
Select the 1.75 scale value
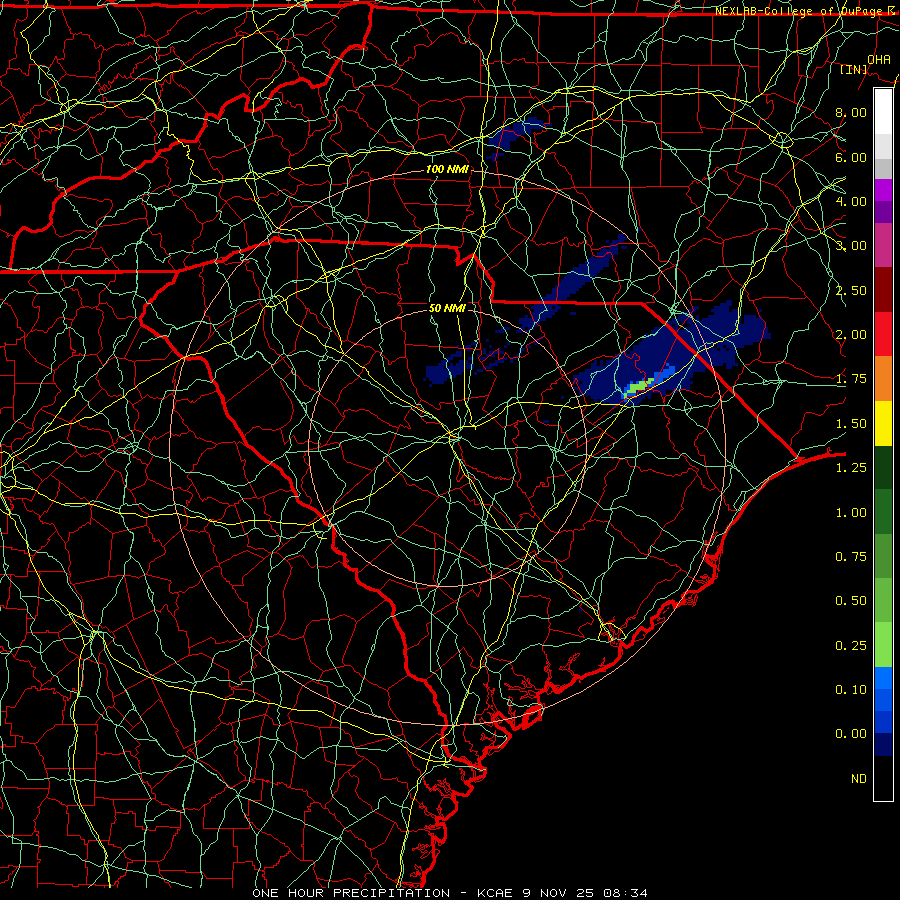[851, 379]
